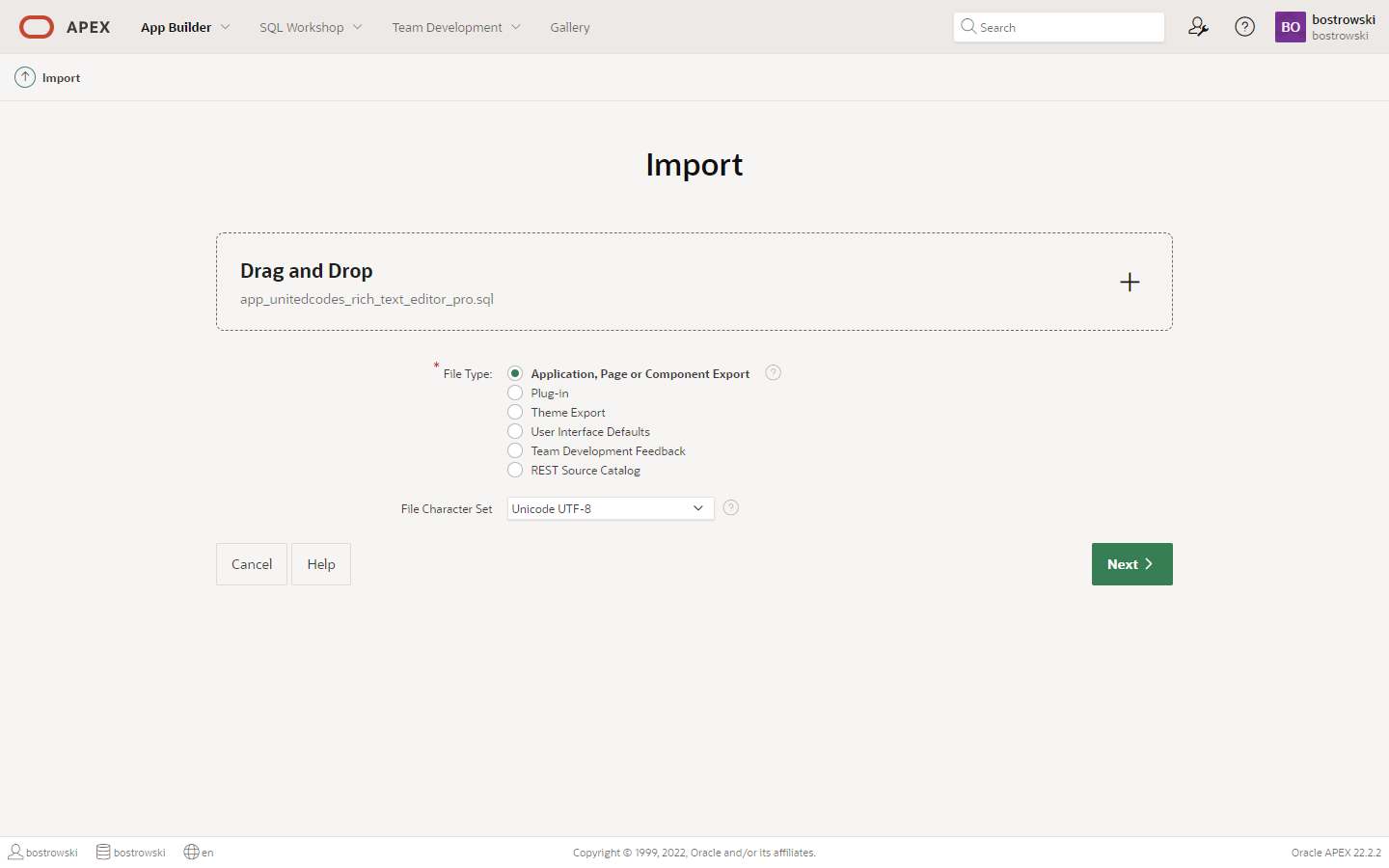Click the BO user avatar badge
The image size is (1389, 868).
1291,27
